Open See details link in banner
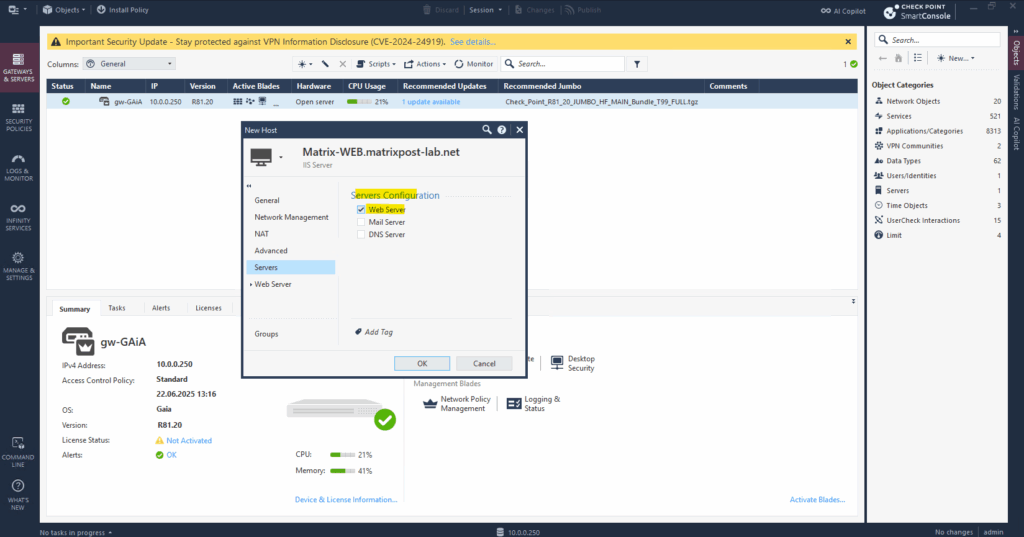Viewport: 1024px width, 537px height. 473,42
